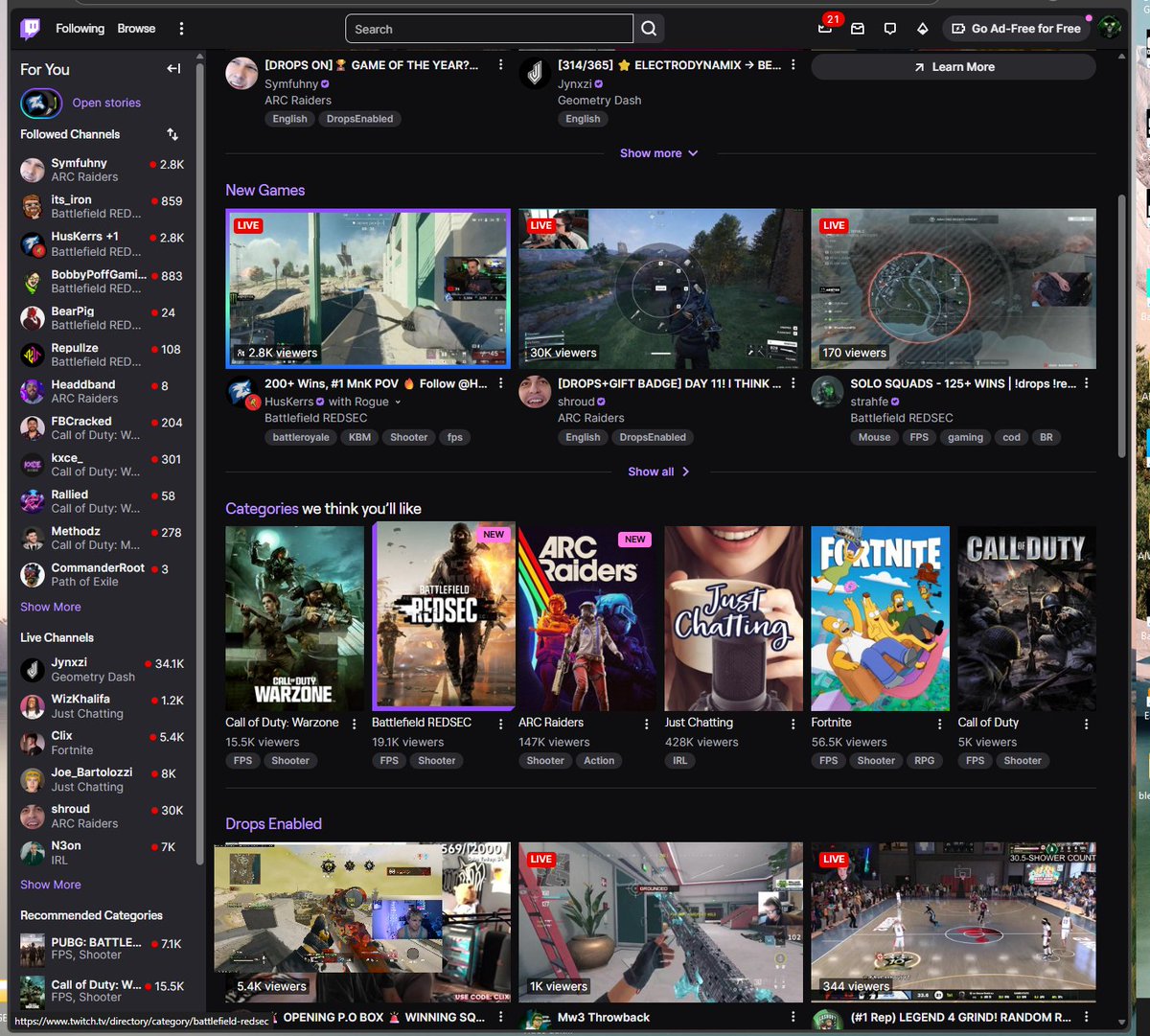Open the Browse tab
1150x1036 pixels.
136,29
